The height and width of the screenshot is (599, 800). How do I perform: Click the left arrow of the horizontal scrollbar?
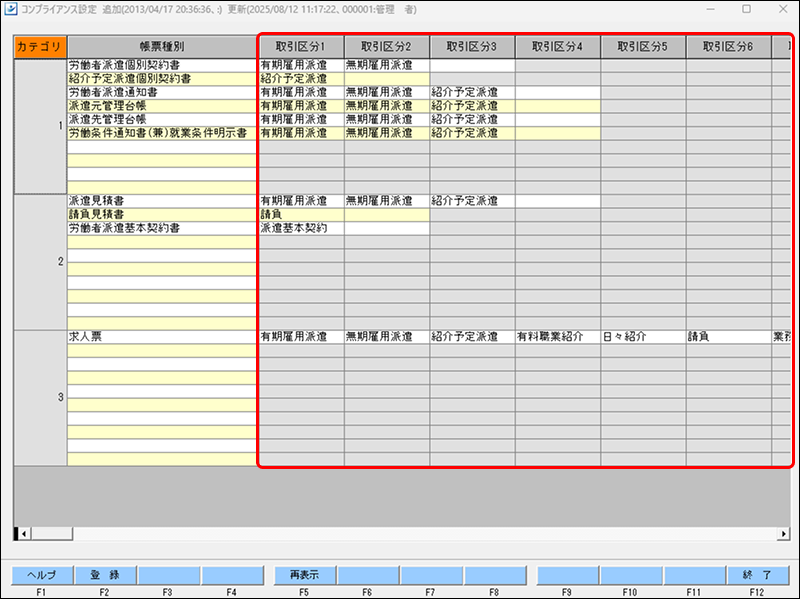click(24, 534)
